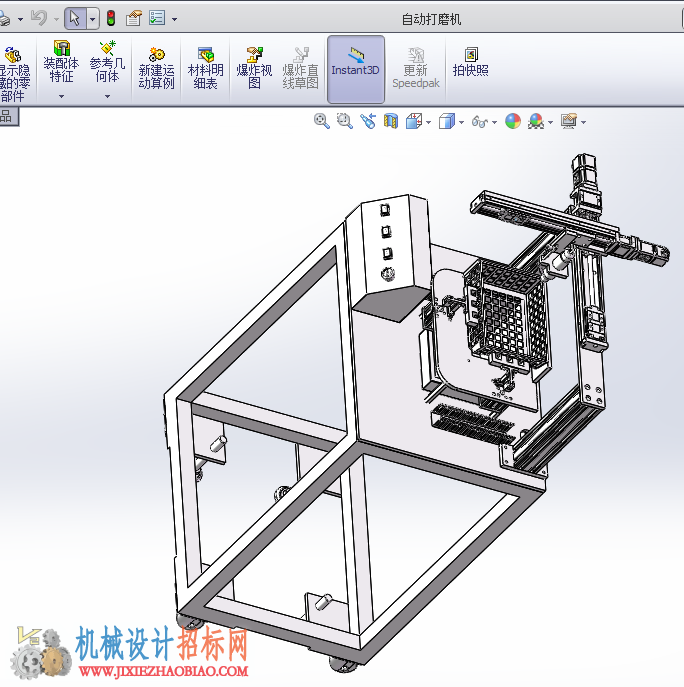Click the Zoom to Fit magnifier icon
684x687 pixels.
pyautogui.click(x=322, y=121)
